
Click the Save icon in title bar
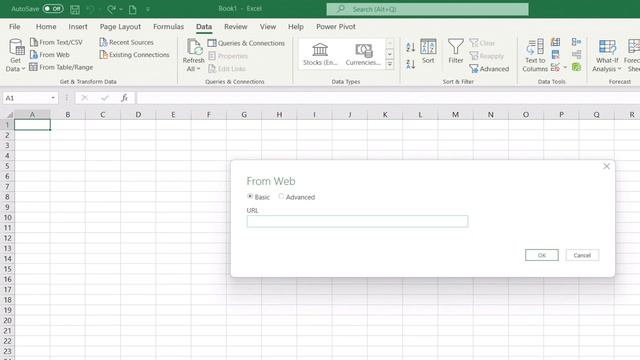(x=75, y=9)
